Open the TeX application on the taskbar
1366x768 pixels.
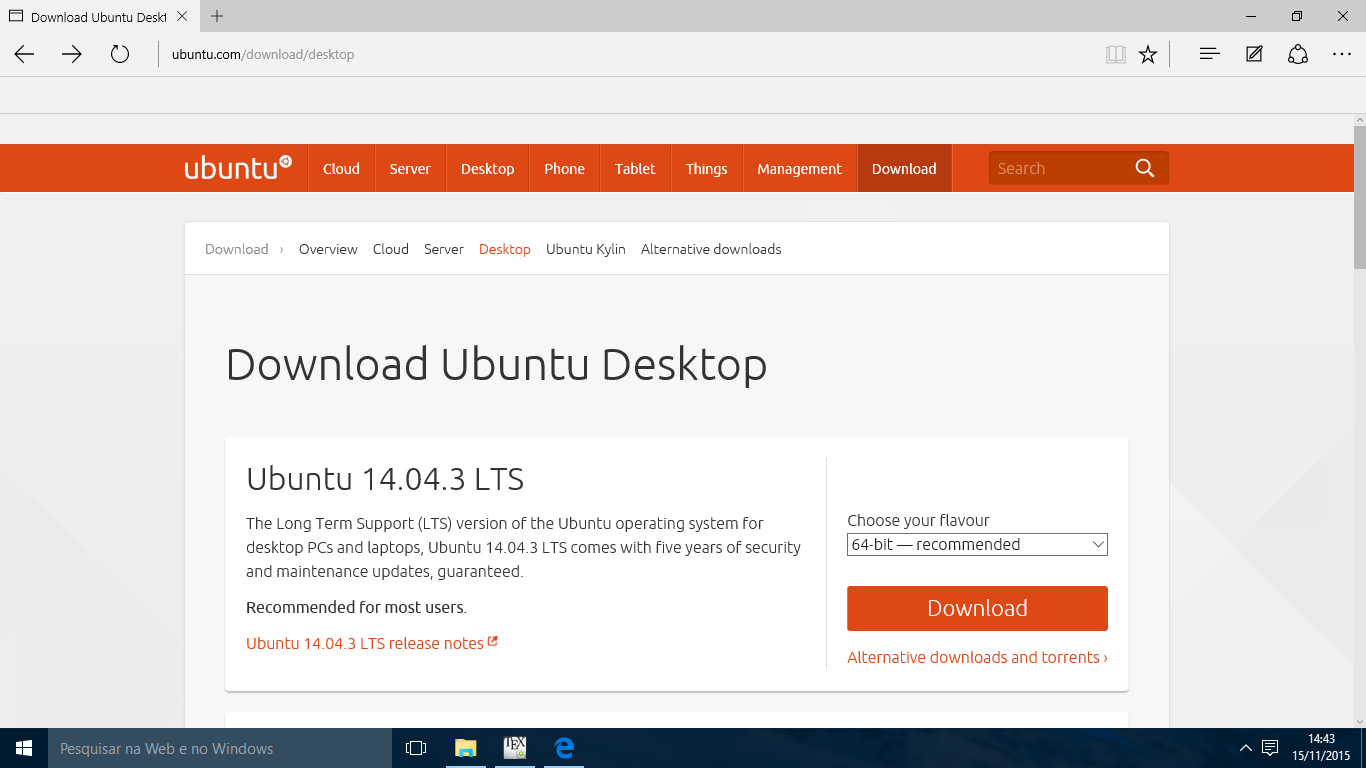tap(515, 748)
